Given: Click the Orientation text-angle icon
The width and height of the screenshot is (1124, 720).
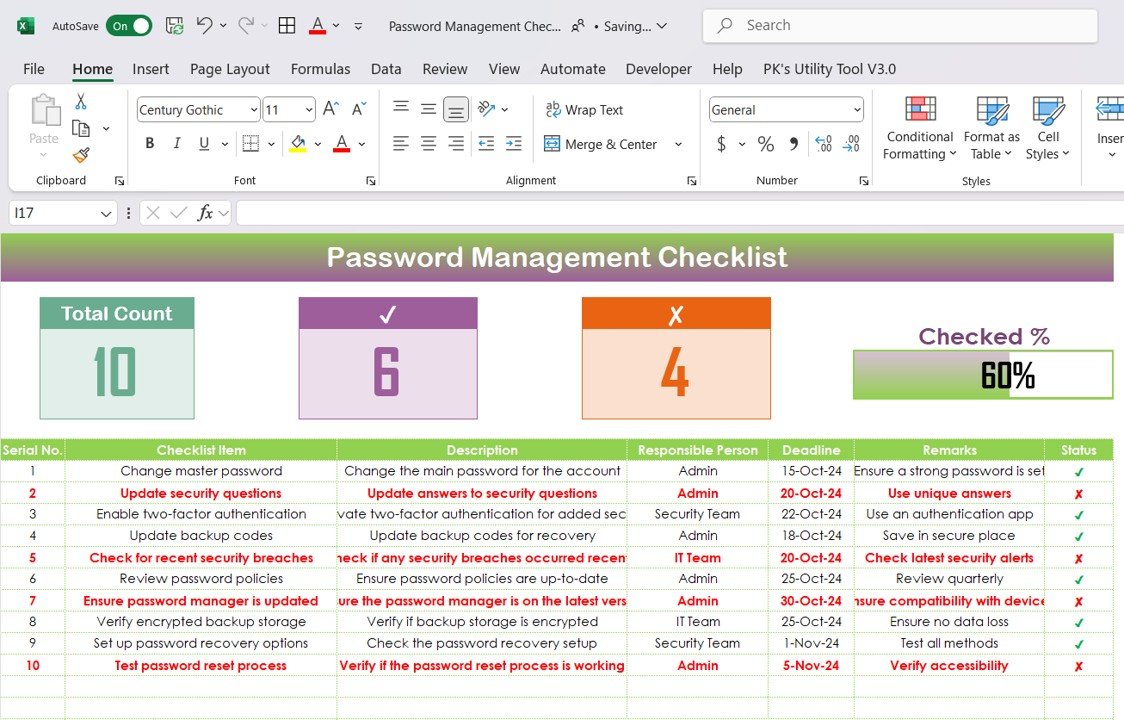Looking at the screenshot, I should click(x=487, y=109).
